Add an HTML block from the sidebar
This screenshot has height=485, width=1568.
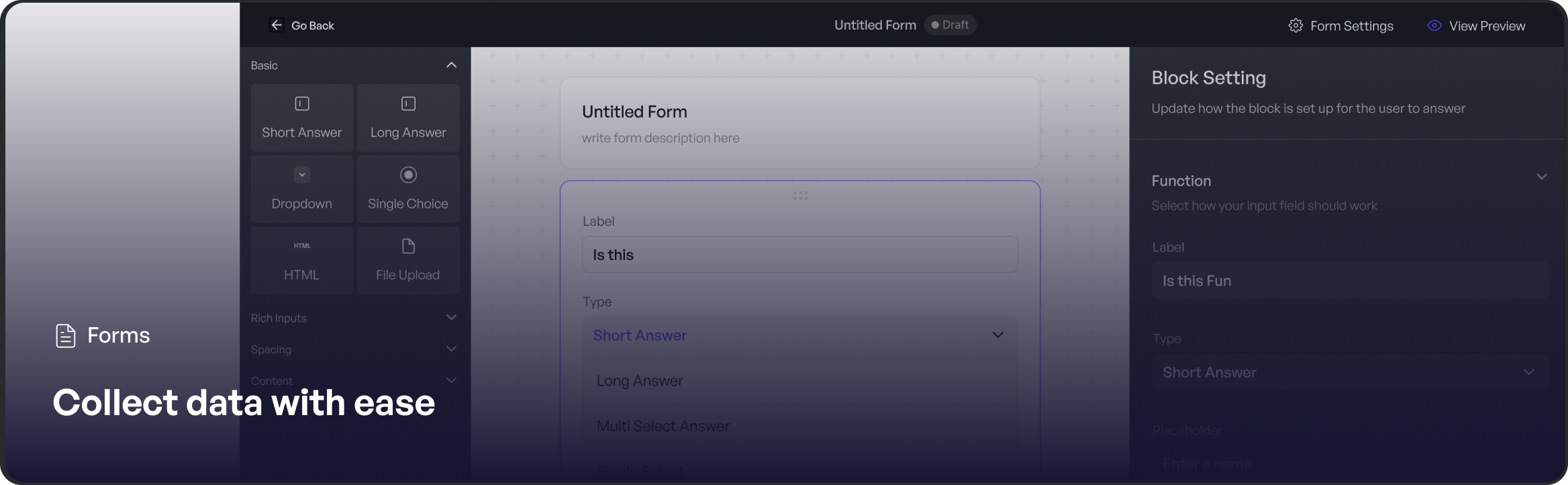pos(302,260)
